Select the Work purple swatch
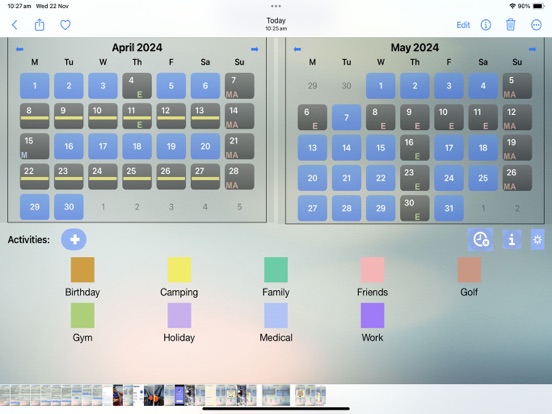The width and height of the screenshot is (552, 414). point(372,315)
